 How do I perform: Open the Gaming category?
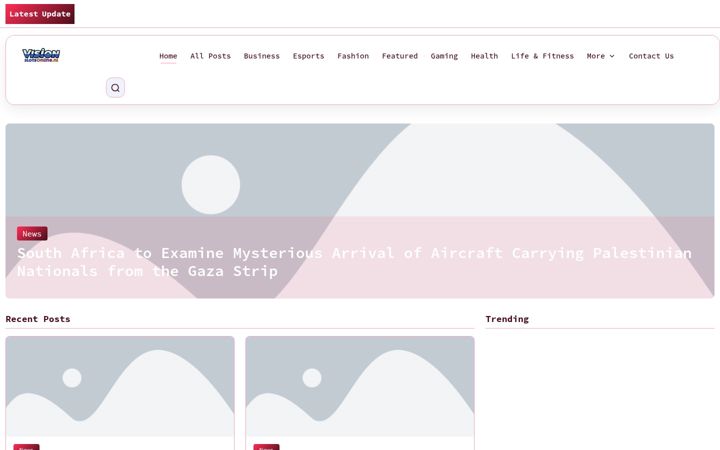(444, 56)
